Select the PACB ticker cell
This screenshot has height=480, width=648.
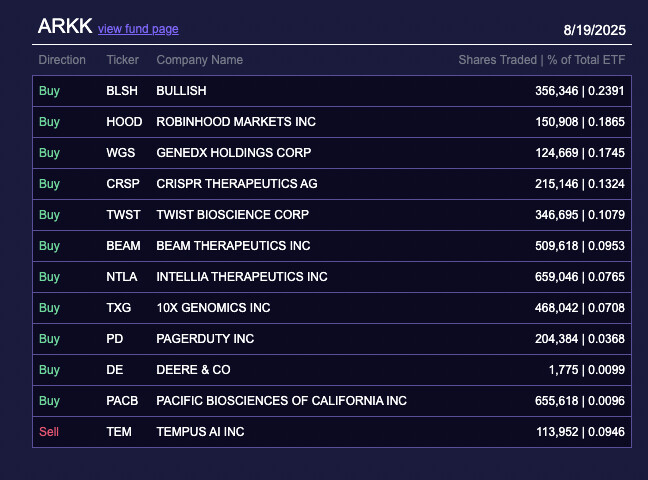point(122,401)
